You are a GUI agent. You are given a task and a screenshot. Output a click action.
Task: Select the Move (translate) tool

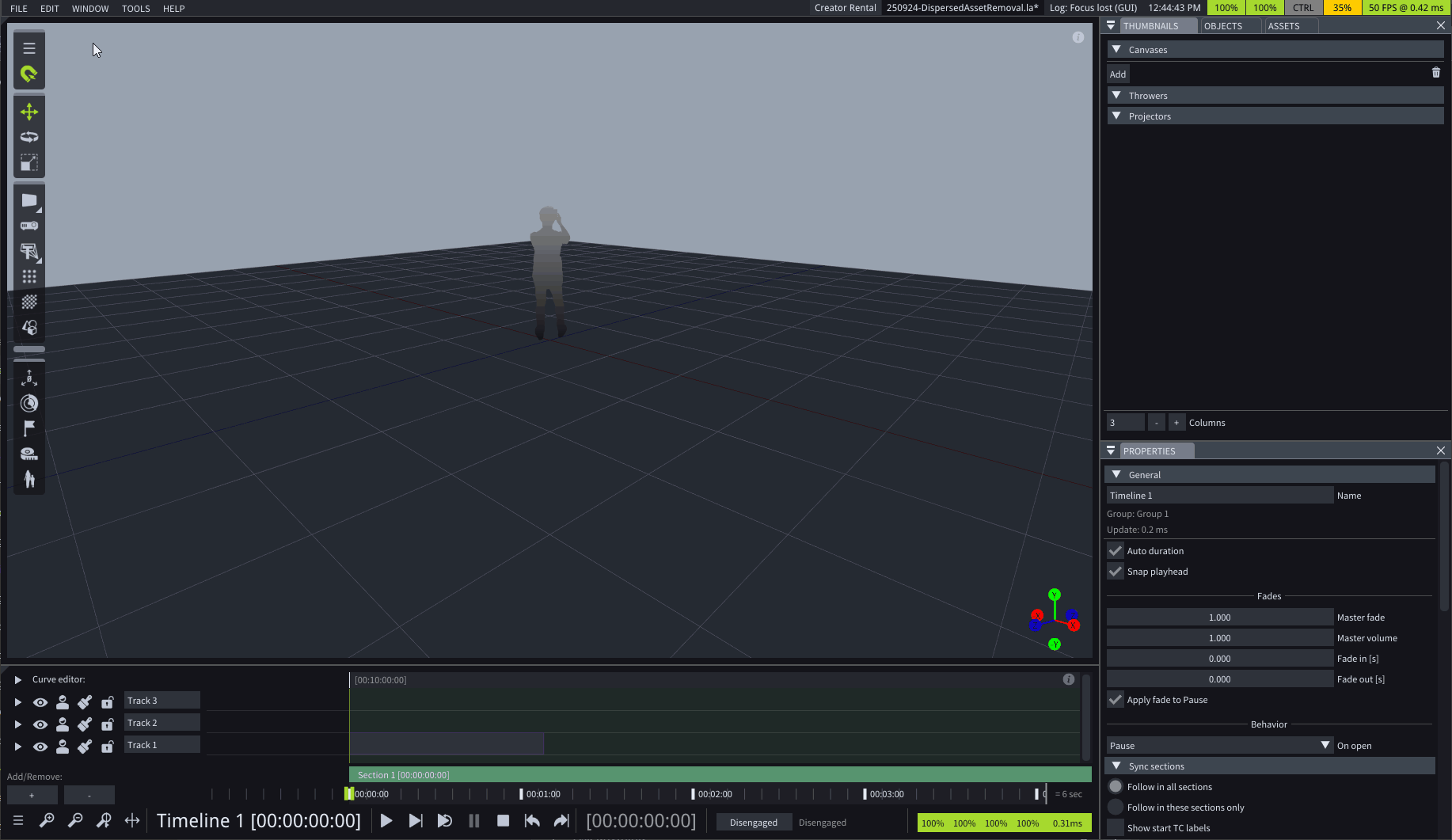tap(29, 112)
